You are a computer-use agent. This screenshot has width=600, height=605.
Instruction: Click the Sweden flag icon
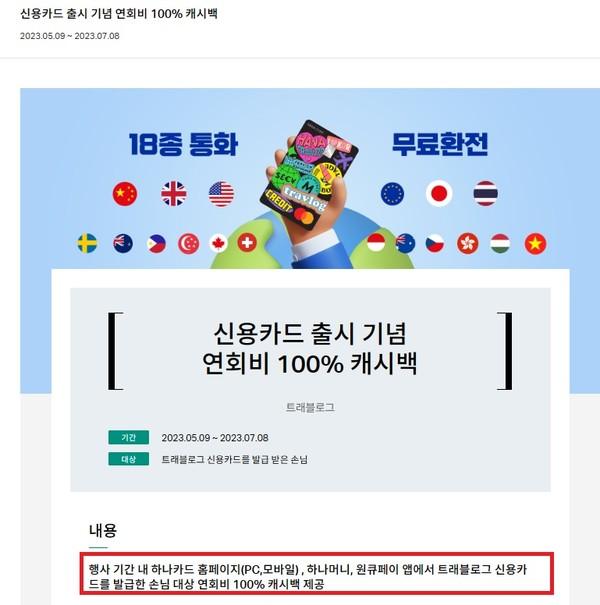pos(87,243)
